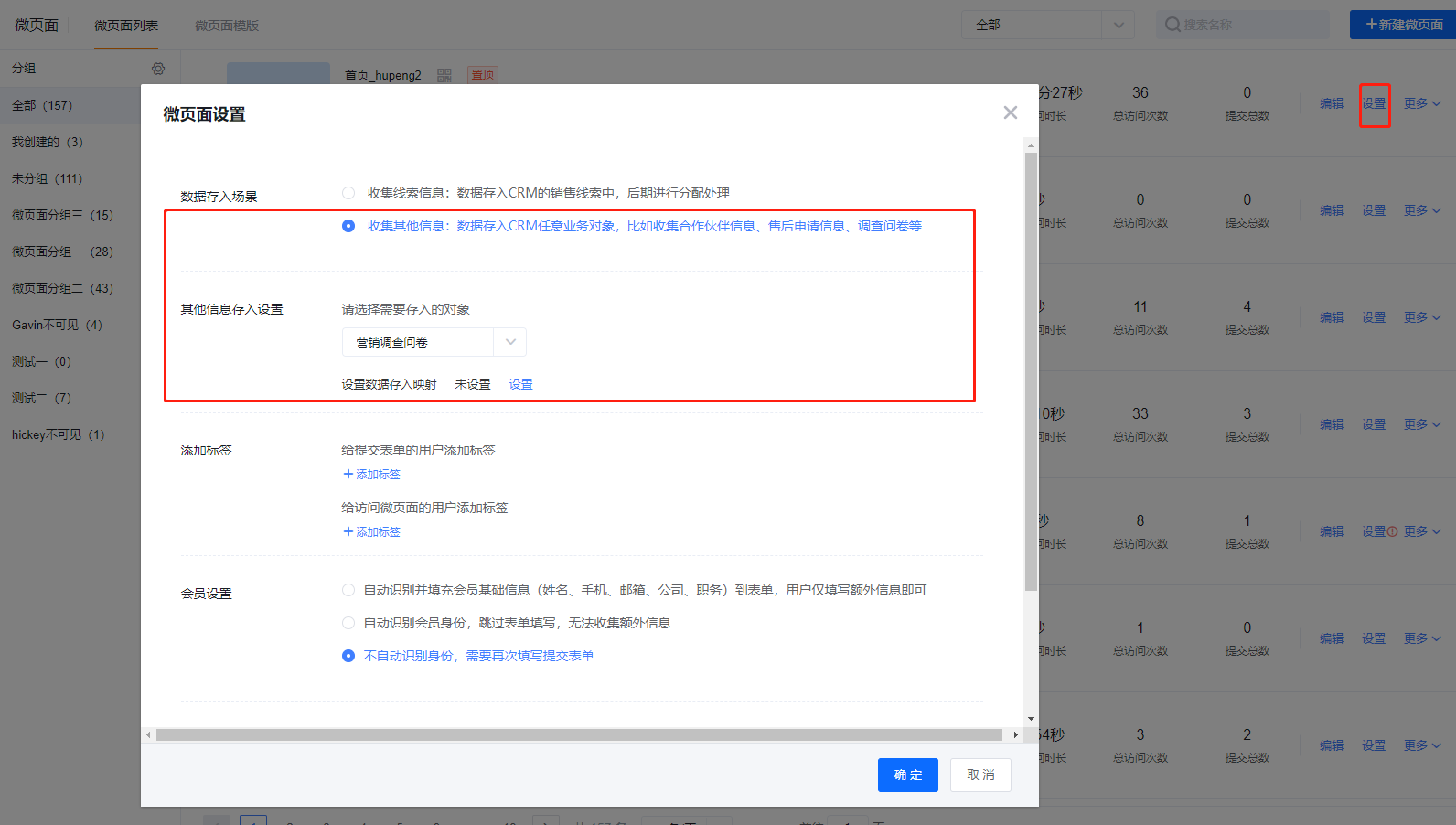The width and height of the screenshot is (1456, 825).
Task: Click 设置 with warning icon in 8-visits row
Action: [x=1379, y=531]
